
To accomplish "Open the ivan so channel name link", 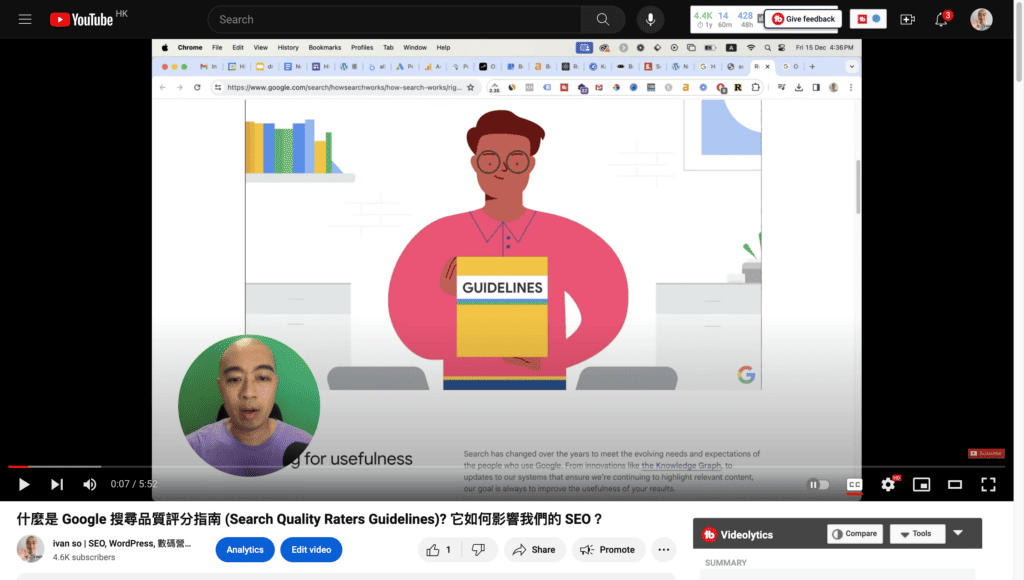I will coord(121,543).
